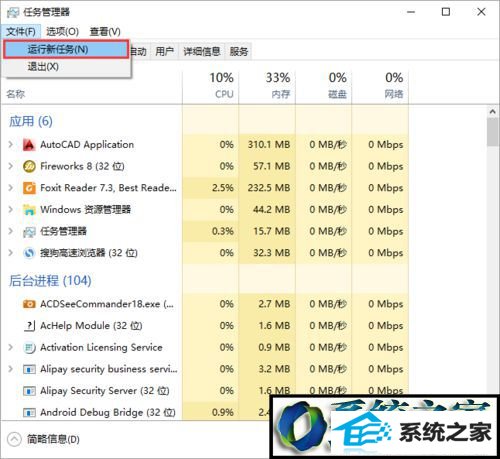Open the 查看(V) menu
Image resolution: width=500 pixels, height=459 pixels.
pos(105,32)
